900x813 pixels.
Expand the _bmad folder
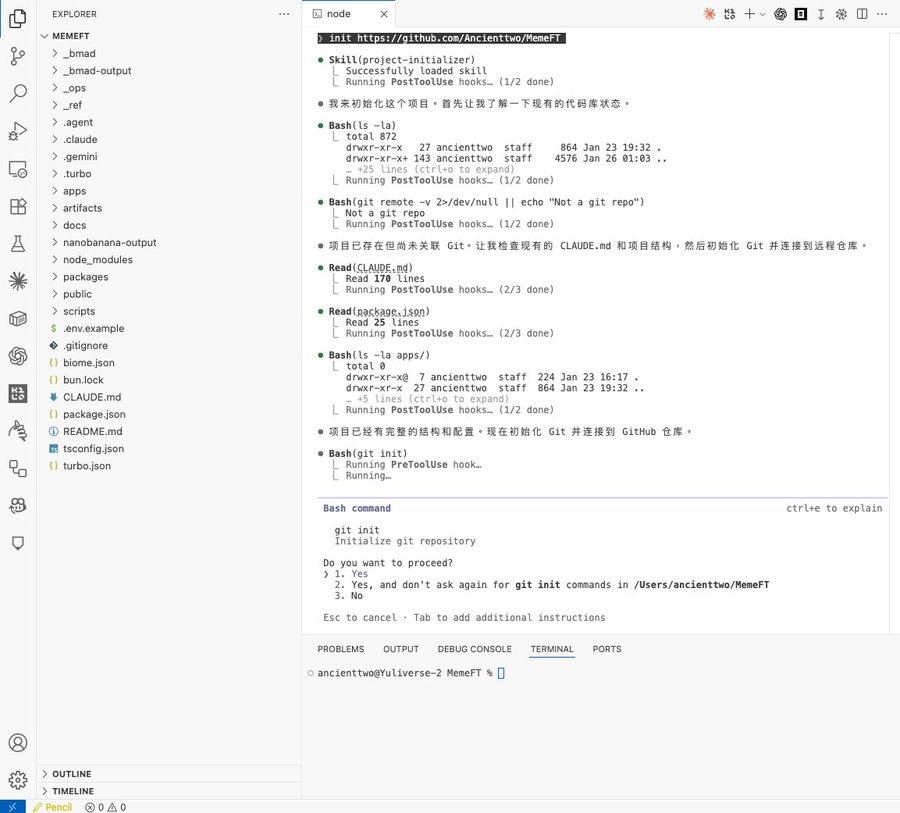(x=169, y=53)
